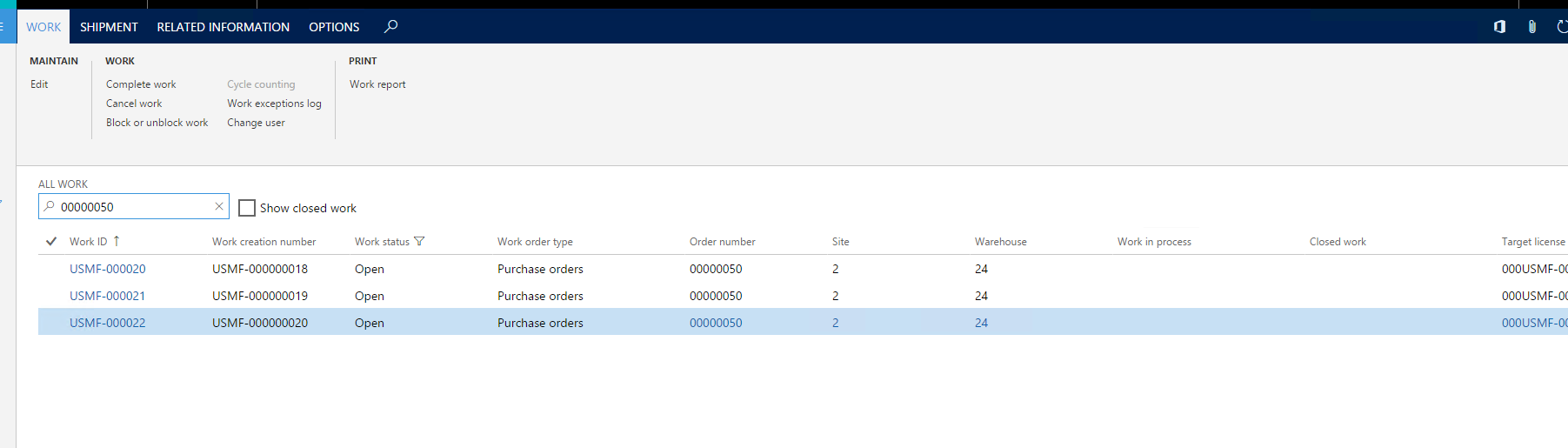Toggle the select-all checkmark in grid header
Screen dimensions: 1568x448
pyautogui.click(x=51, y=241)
